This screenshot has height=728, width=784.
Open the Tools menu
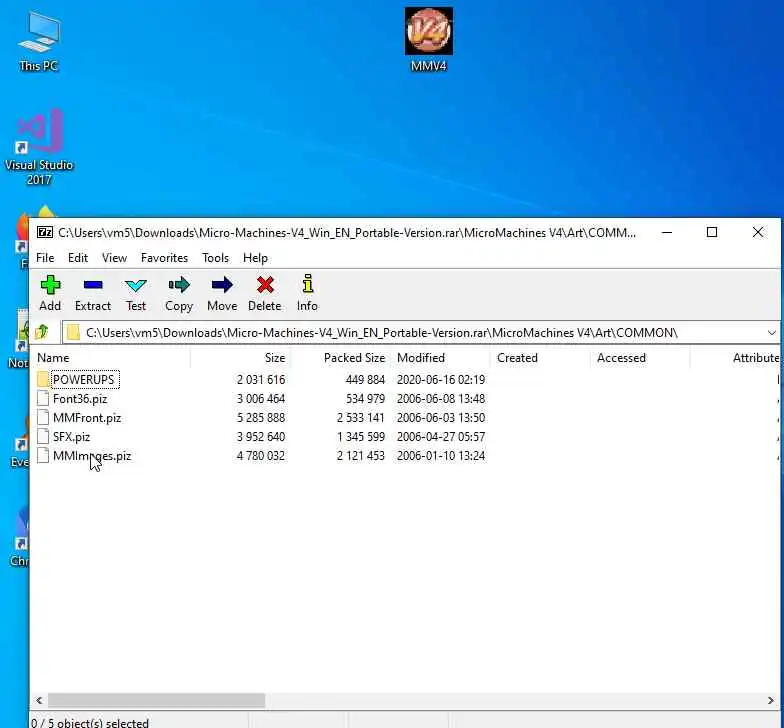[x=216, y=258]
